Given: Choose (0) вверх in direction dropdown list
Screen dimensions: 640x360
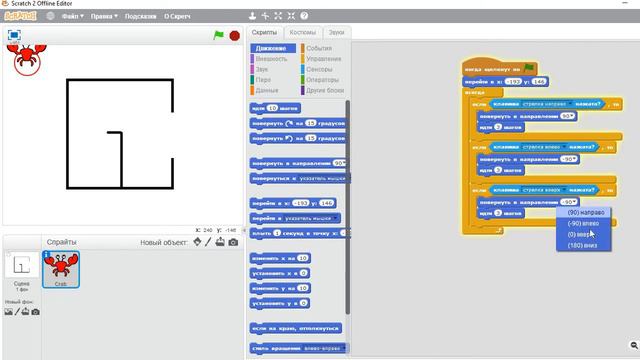Looking at the screenshot, I should [584, 234].
